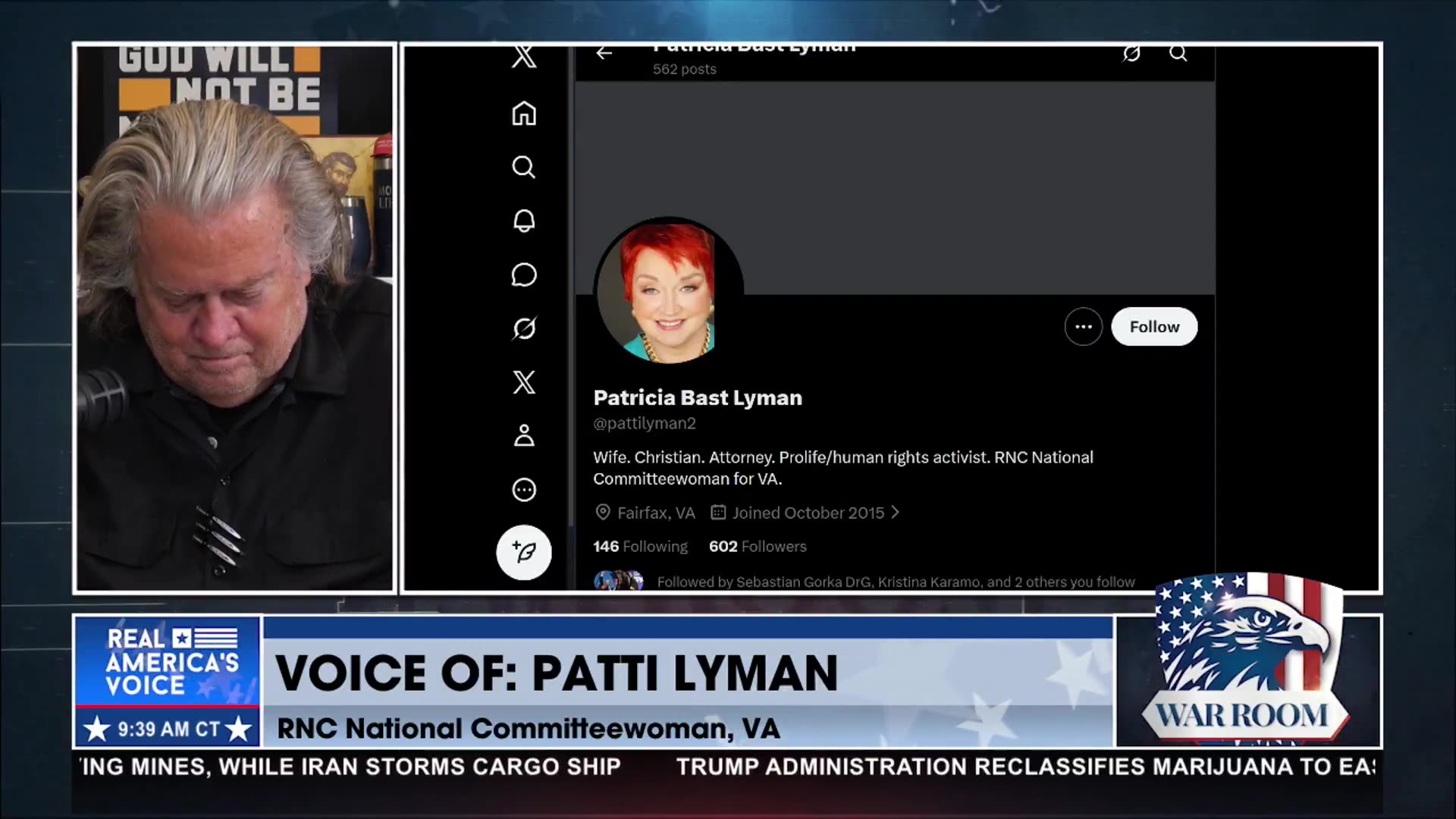
Task: Open the 602 Followers list
Action: [757, 547]
